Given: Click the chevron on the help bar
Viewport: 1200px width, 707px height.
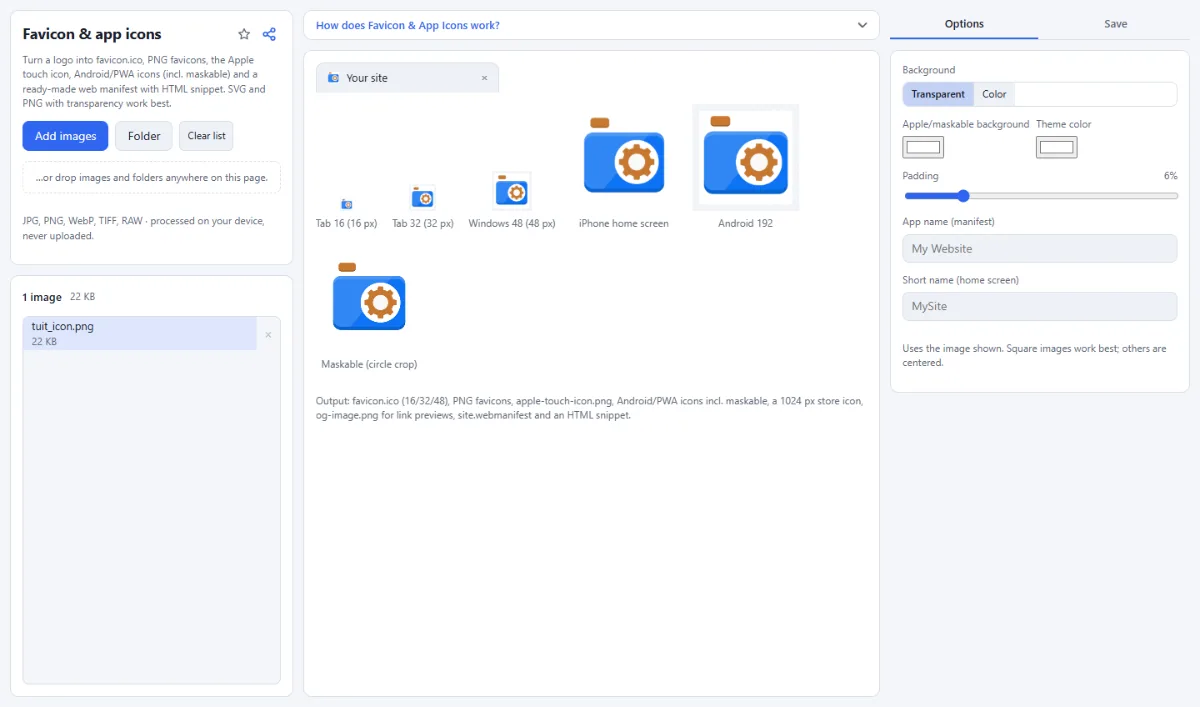Looking at the screenshot, I should pyautogui.click(x=863, y=25).
